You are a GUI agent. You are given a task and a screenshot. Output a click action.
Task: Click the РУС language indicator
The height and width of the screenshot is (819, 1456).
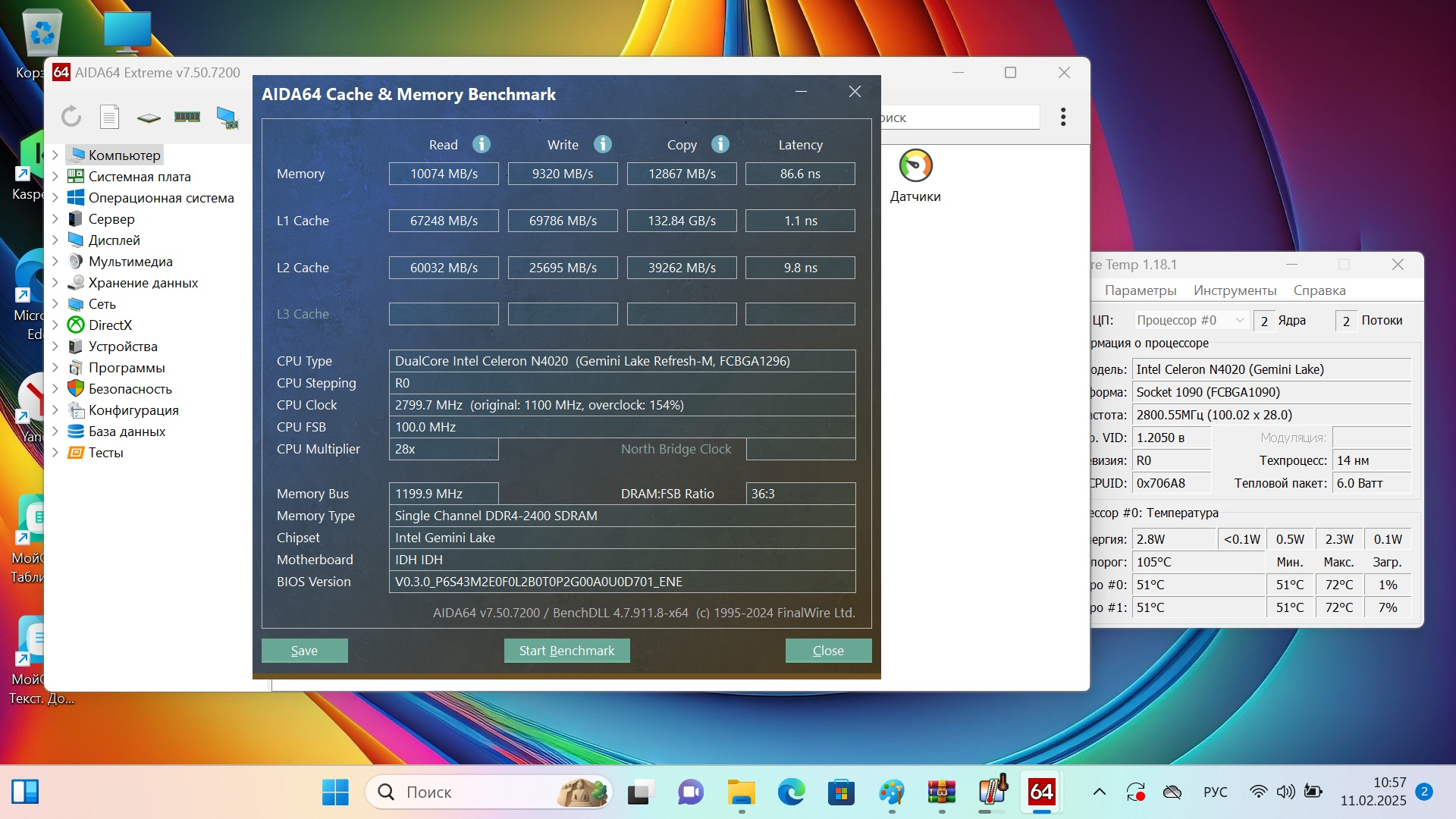click(x=1215, y=792)
